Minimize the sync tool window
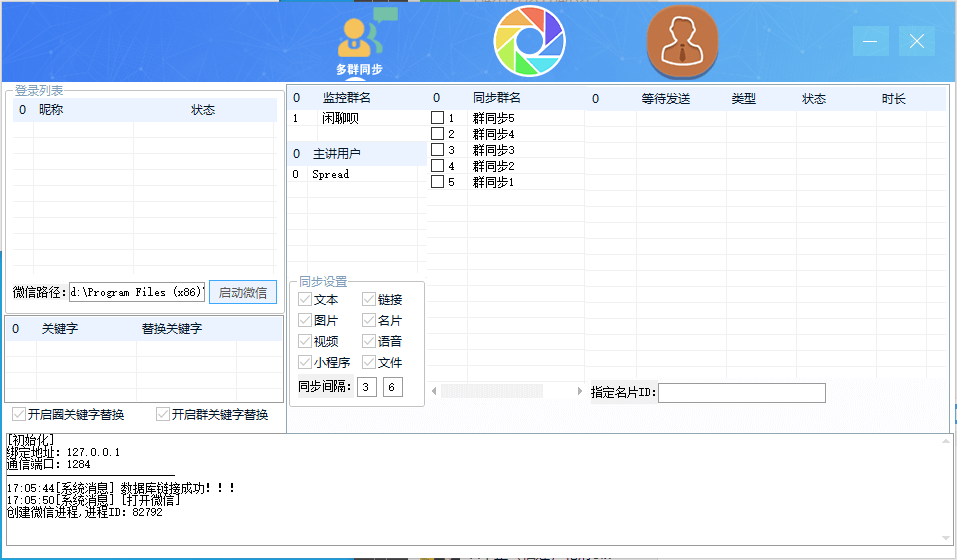Viewport: 957px width, 560px height. pos(870,41)
